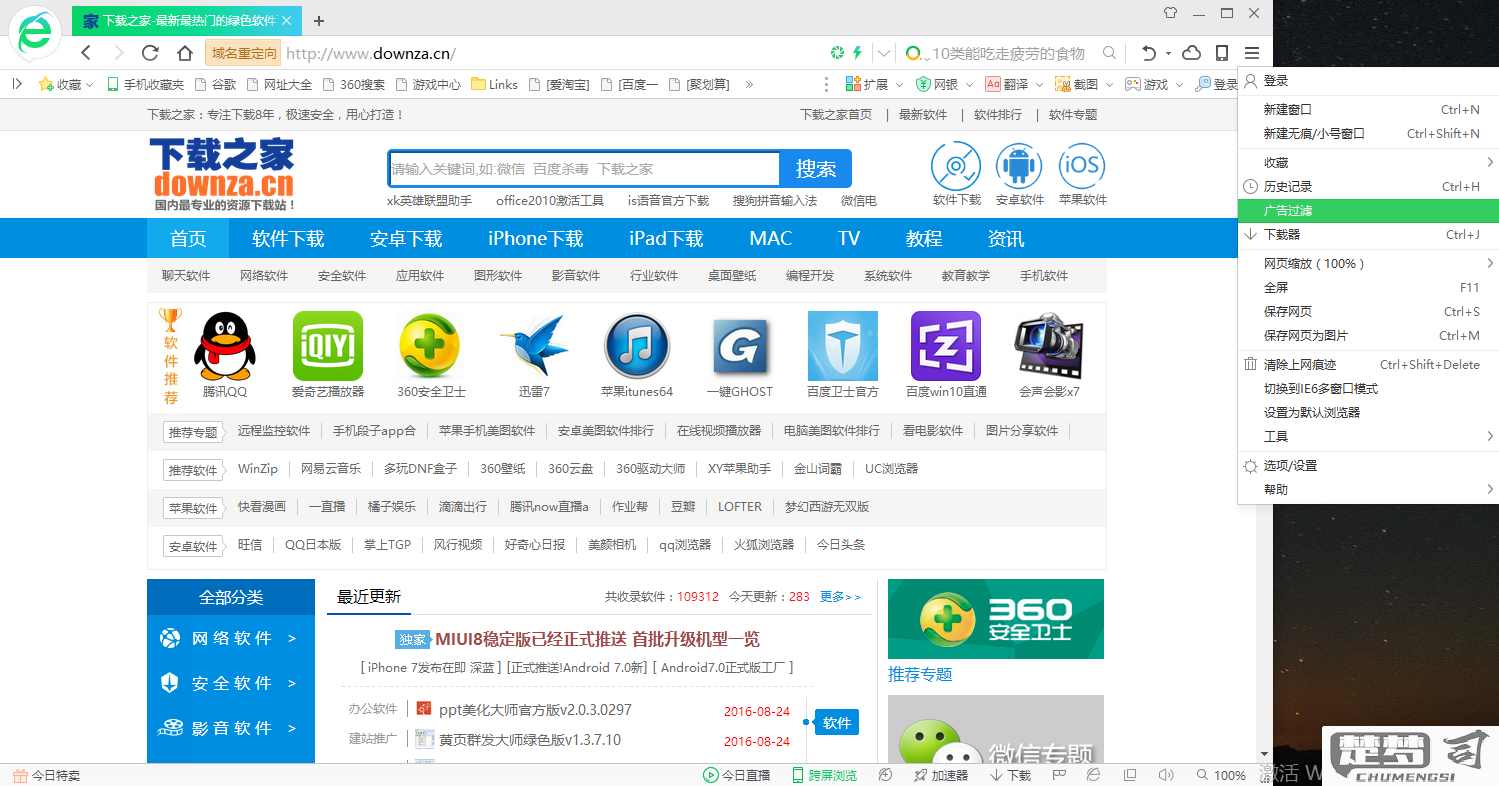Choose 保存网页为图片 menu item

pyautogui.click(x=1368, y=336)
